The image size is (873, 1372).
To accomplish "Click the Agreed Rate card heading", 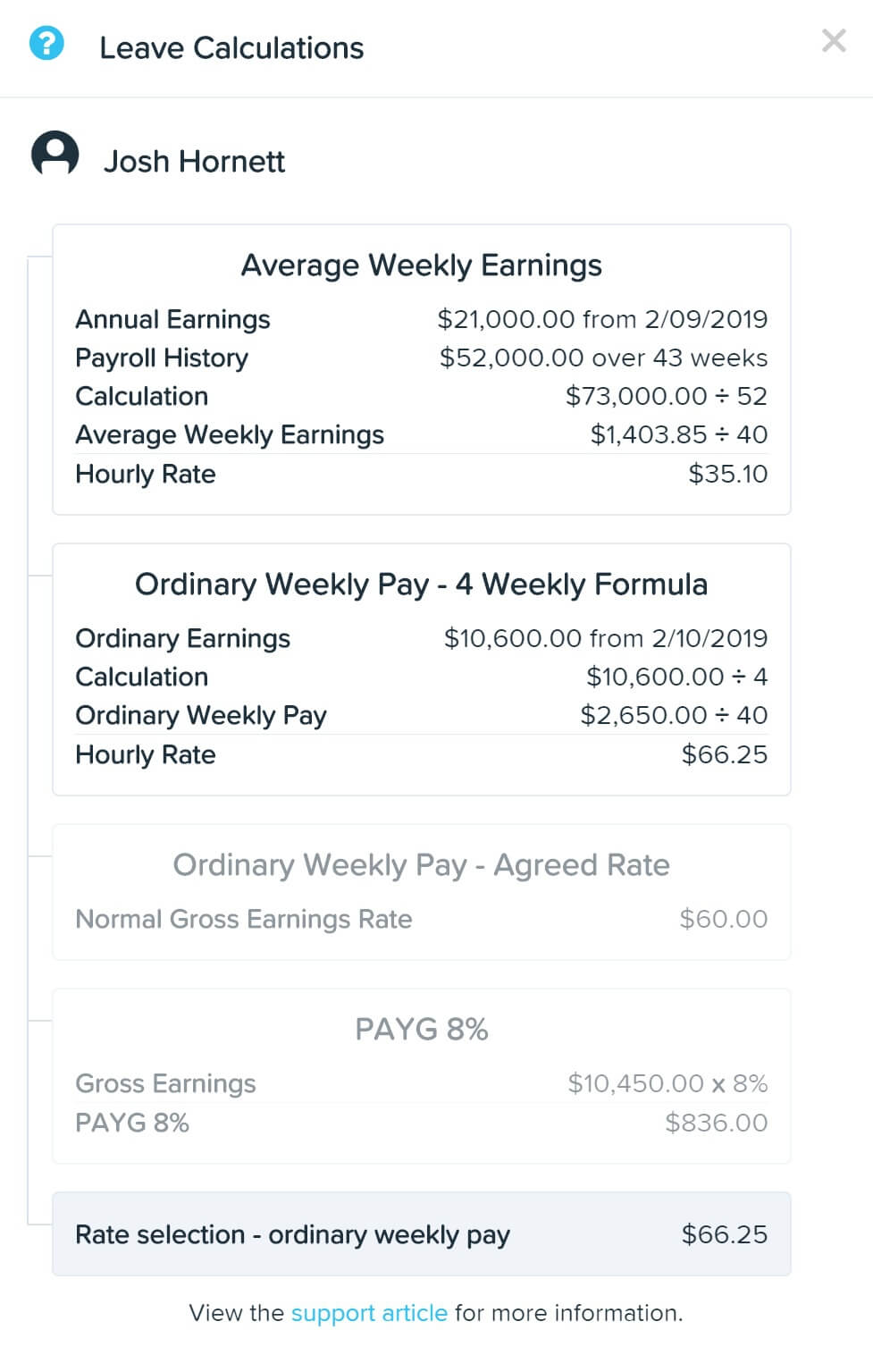I will [421, 865].
